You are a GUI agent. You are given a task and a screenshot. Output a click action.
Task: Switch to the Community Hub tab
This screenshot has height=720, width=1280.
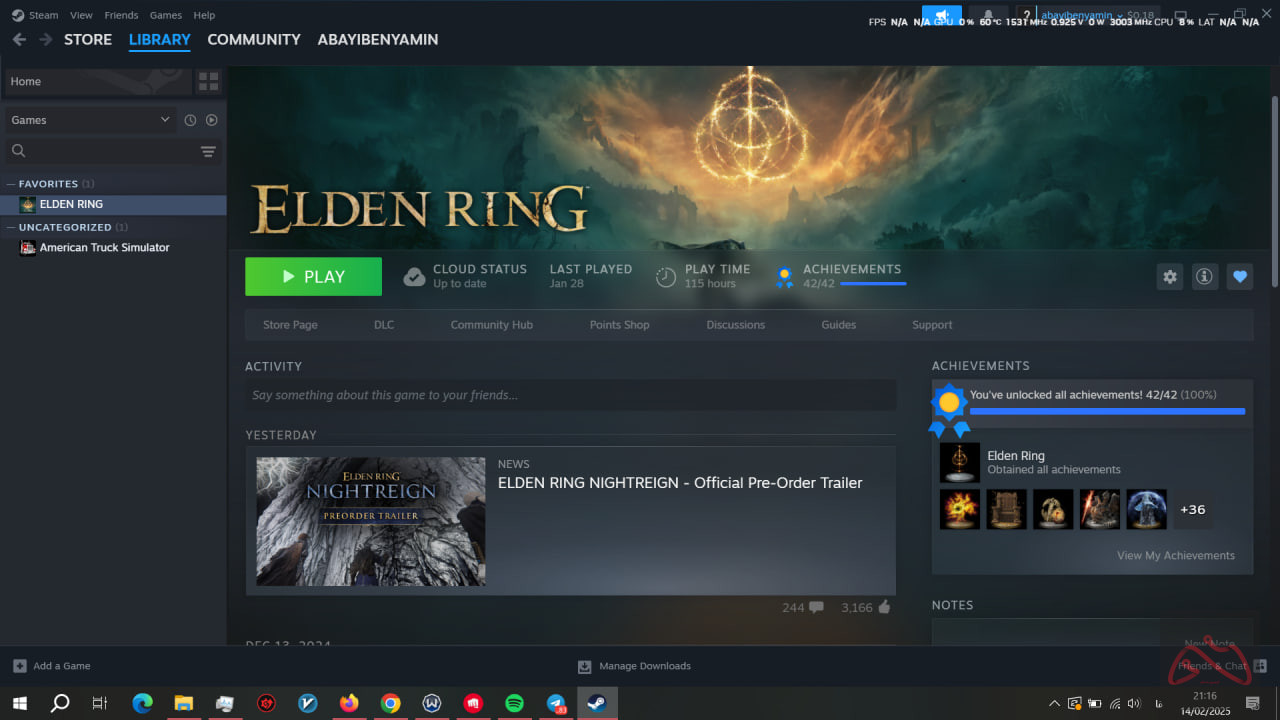[x=491, y=324]
